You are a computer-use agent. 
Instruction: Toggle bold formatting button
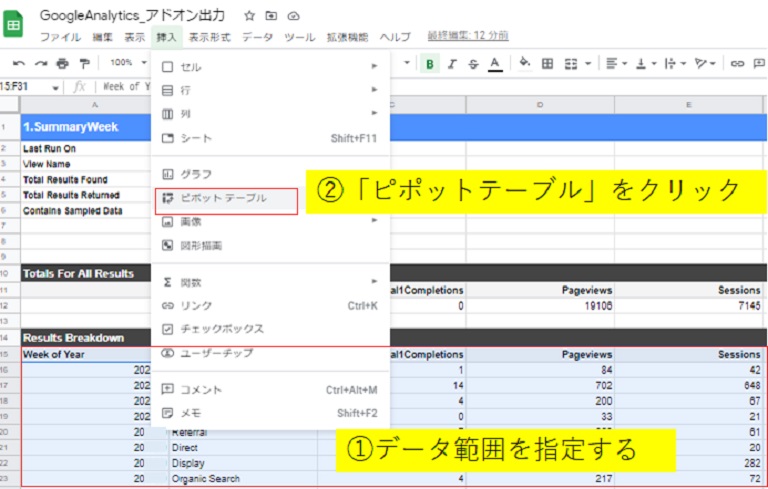coord(429,64)
